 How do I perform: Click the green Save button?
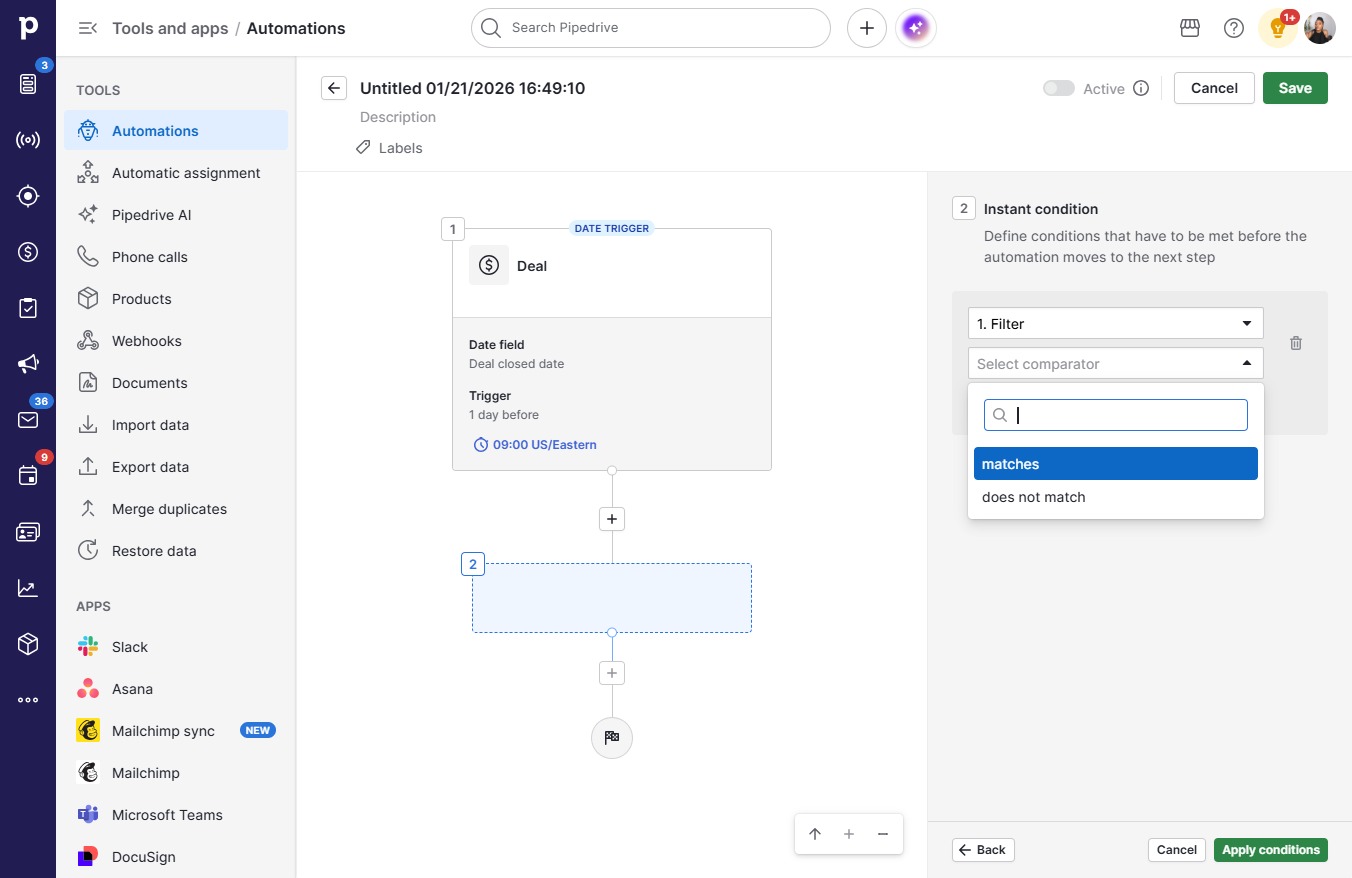pyautogui.click(x=1295, y=88)
